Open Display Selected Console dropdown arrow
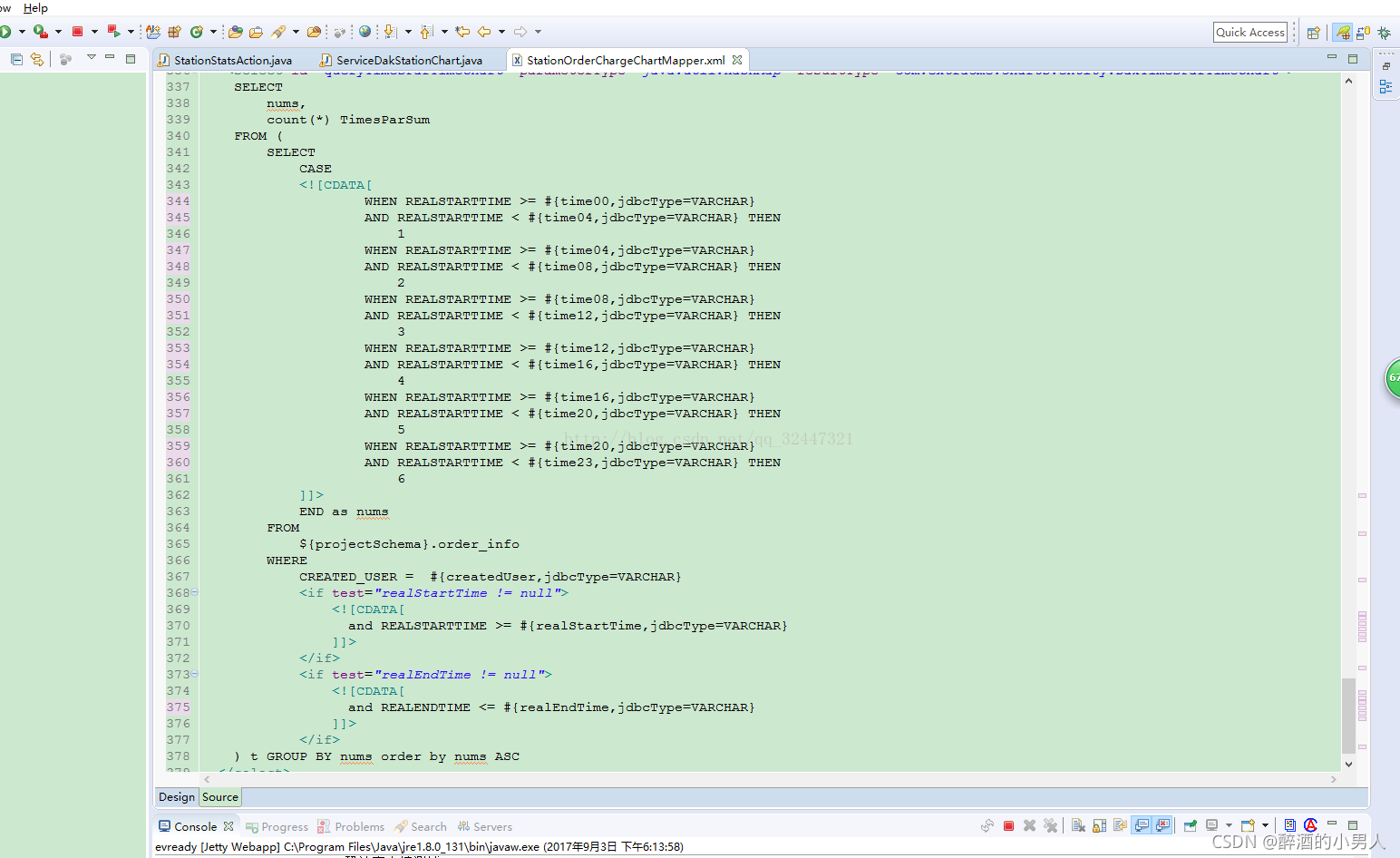The width and height of the screenshot is (1400, 858). 1229,825
